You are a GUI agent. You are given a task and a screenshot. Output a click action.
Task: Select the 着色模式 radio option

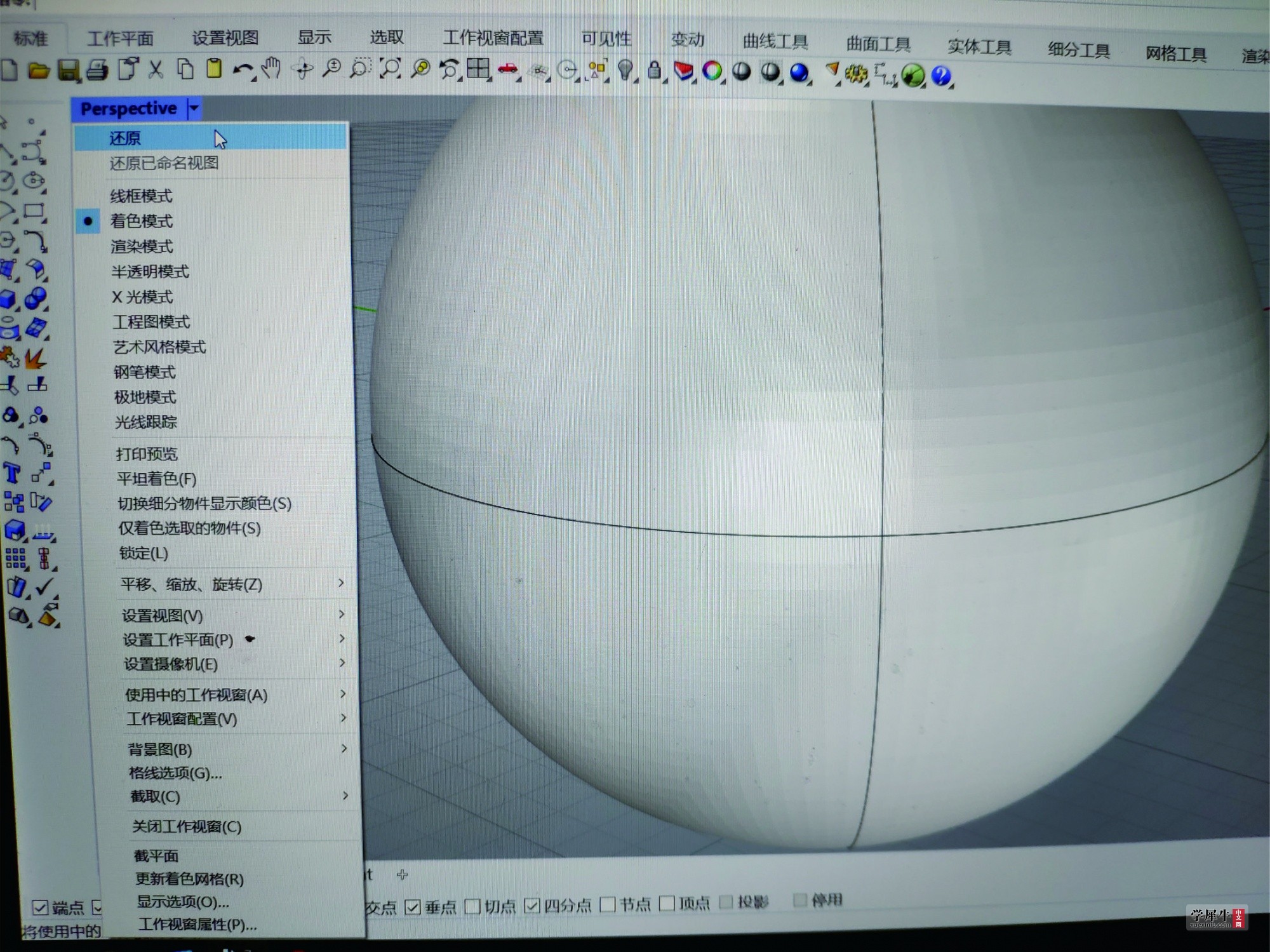pyautogui.click(x=211, y=221)
